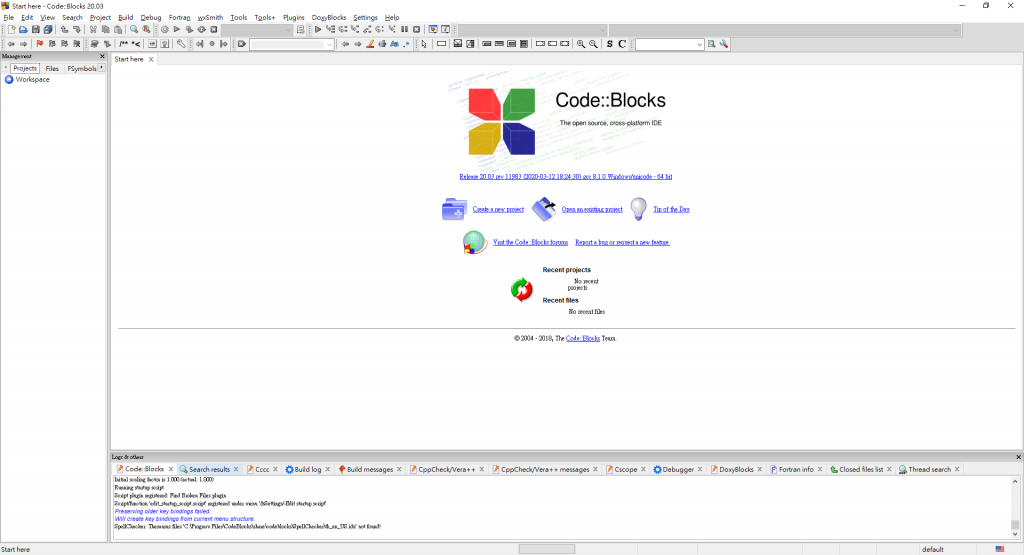Toggle bookmark with the red flag icon
This screenshot has height=555, width=1024.
pyautogui.click(x=39, y=44)
